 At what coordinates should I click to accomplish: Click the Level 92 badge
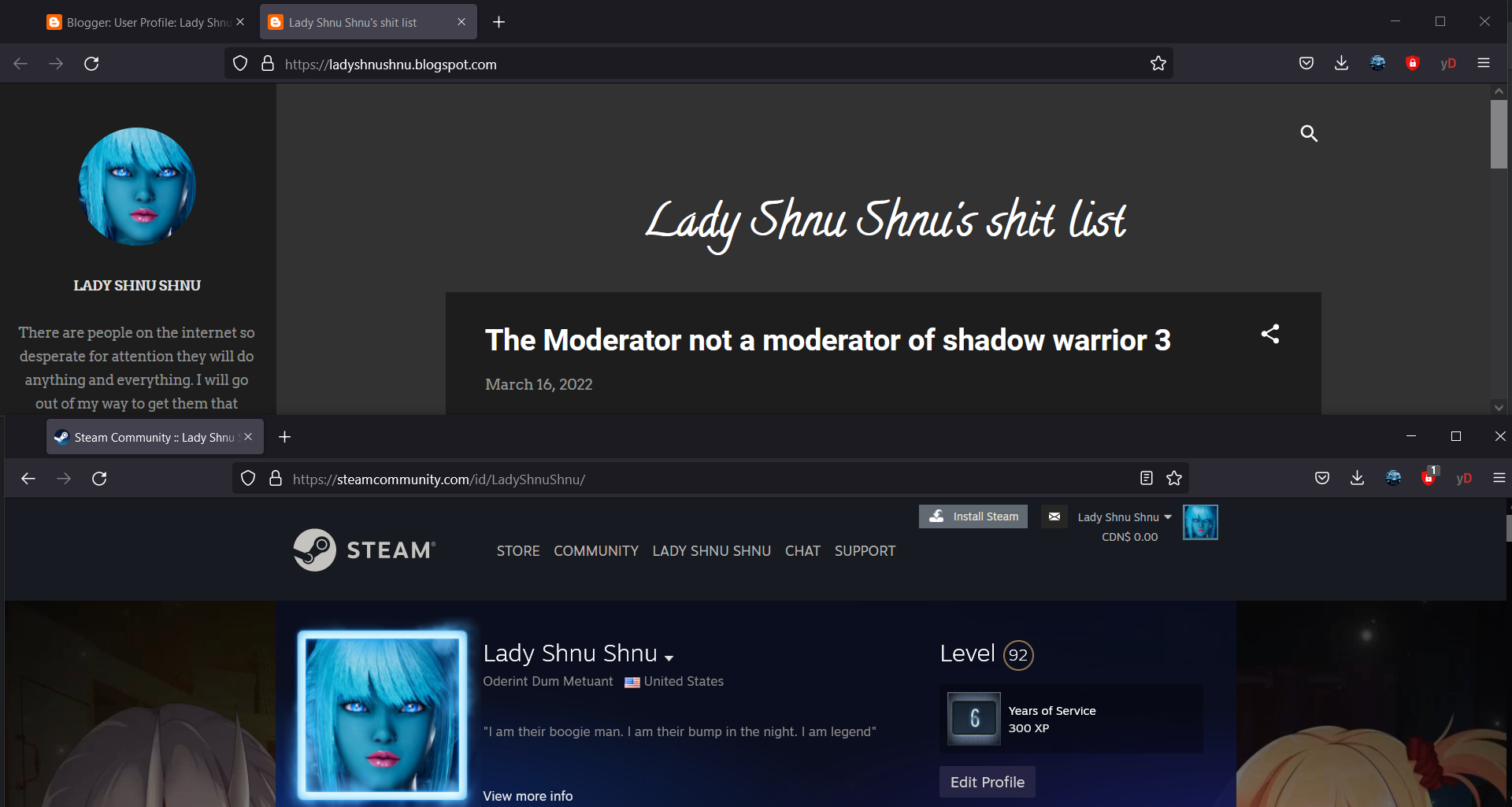[1018, 655]
